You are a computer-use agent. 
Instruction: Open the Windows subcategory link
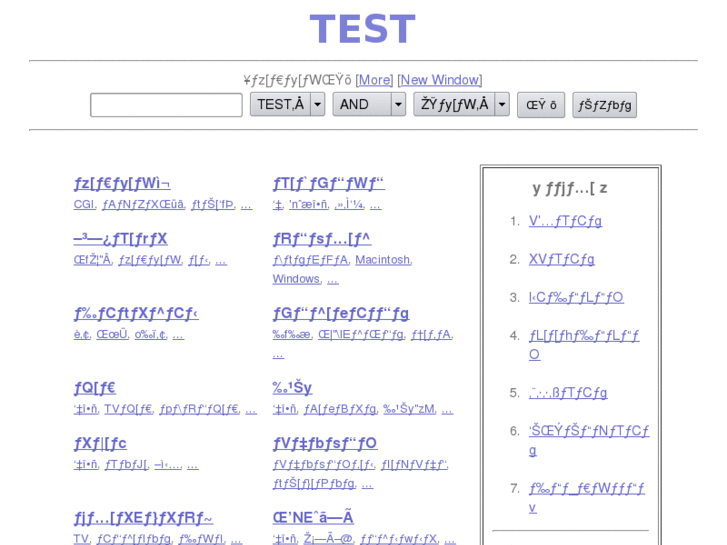[x=296, y=279]
